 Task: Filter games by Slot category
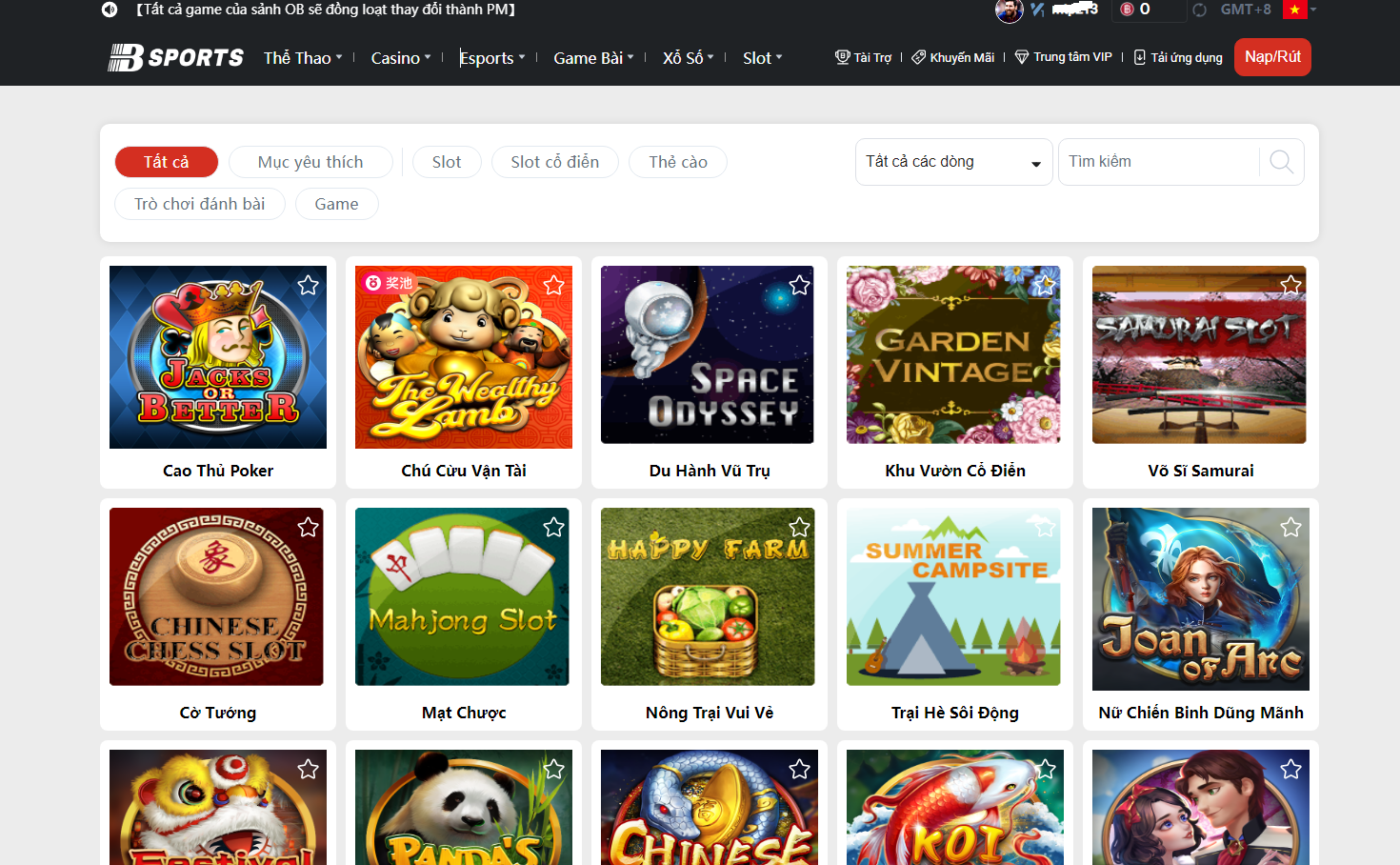pyautogui.click(x=447, y=162)
